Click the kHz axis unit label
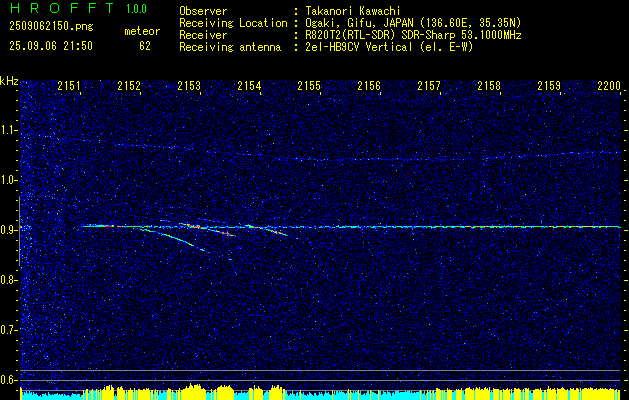 click(x=9, y=81)
